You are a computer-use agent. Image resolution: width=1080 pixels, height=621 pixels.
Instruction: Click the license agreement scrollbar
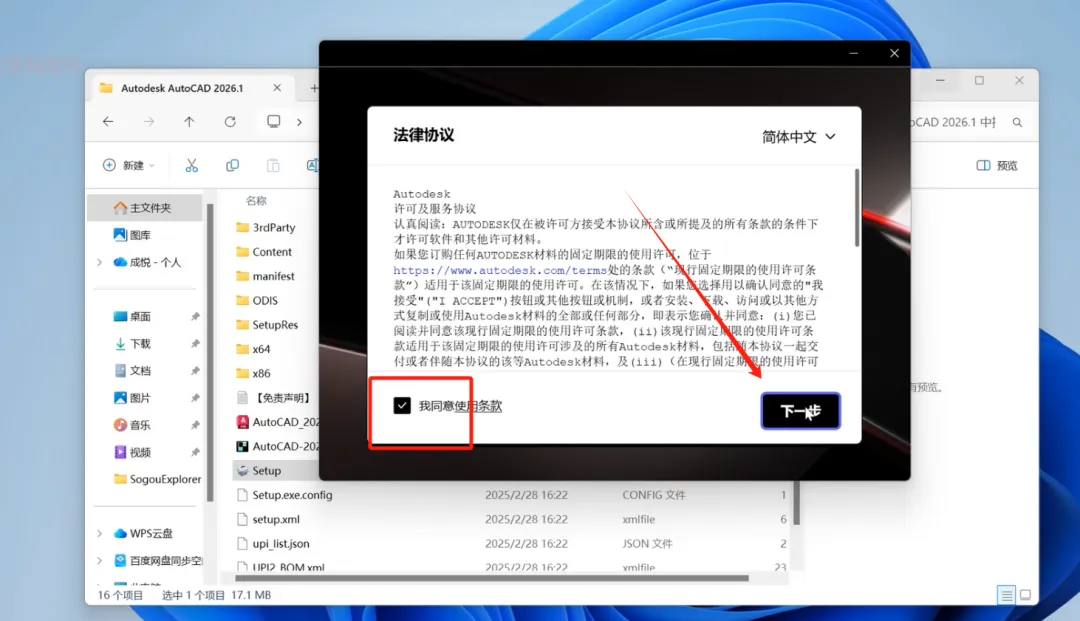tap(857, 208)
